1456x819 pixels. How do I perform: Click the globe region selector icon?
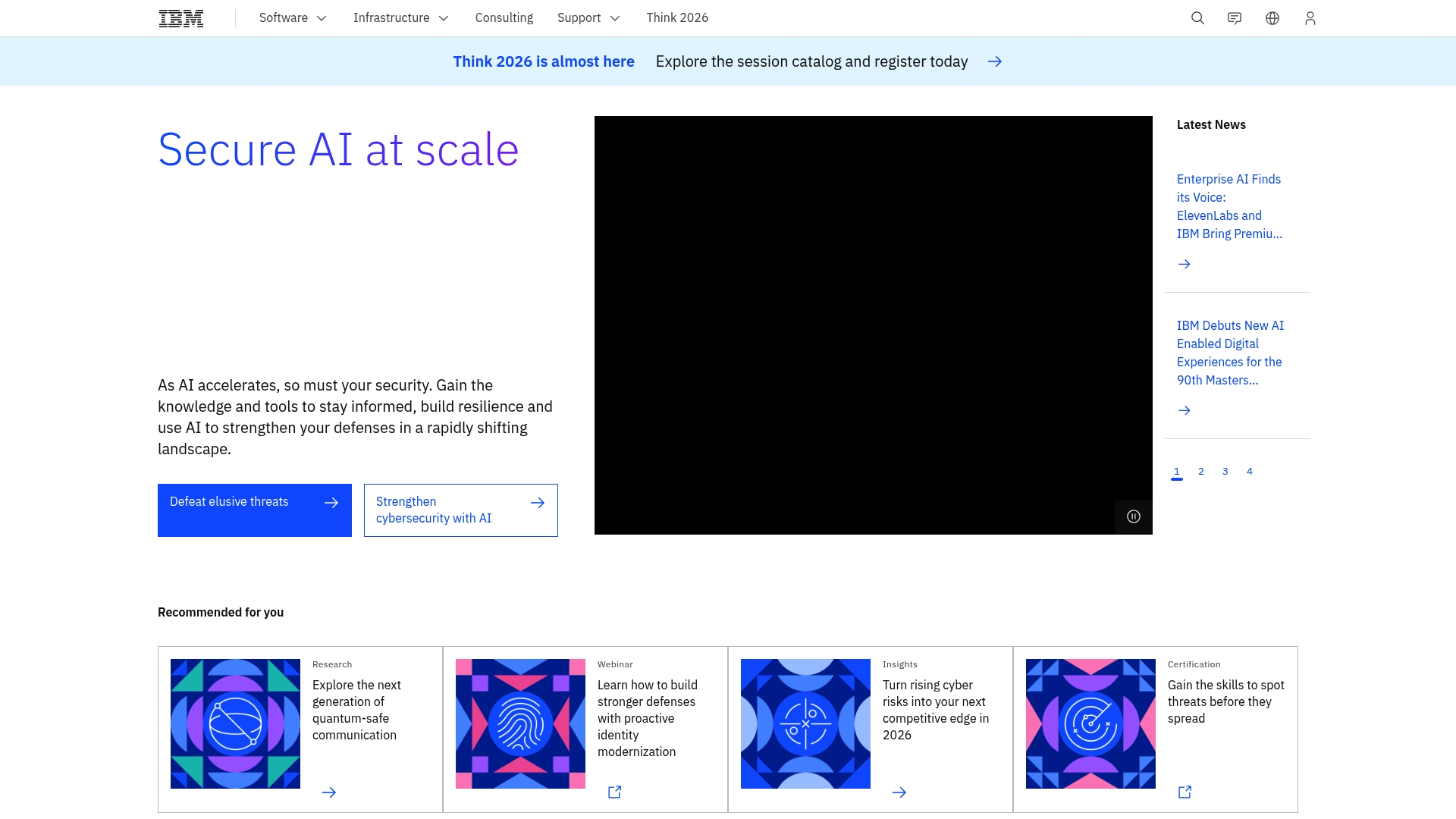1272,18
